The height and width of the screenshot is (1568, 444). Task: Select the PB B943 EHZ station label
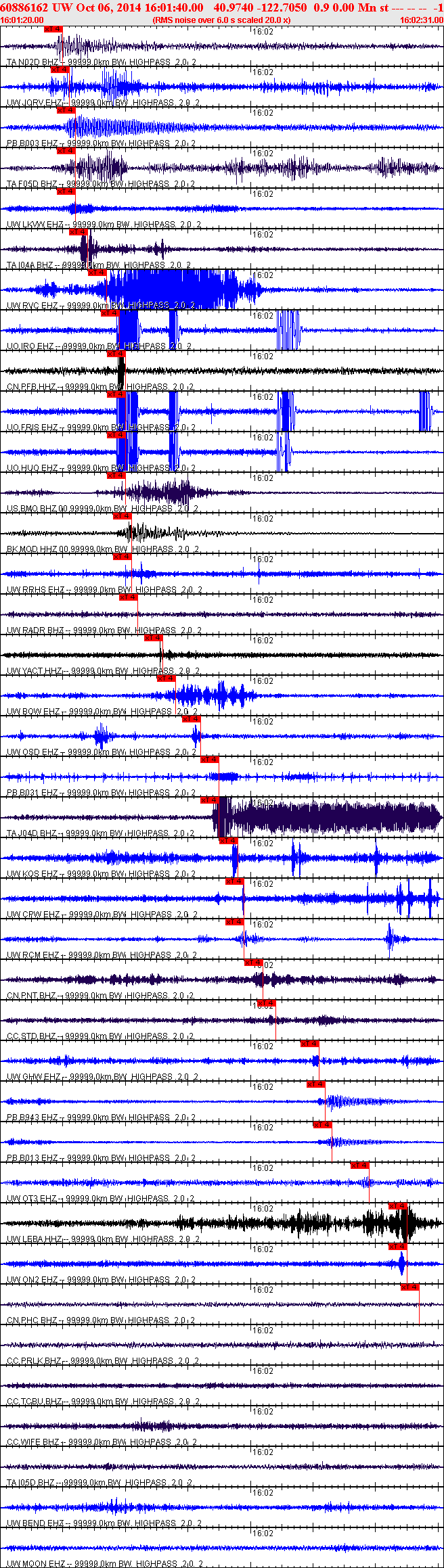pos(101,1117)
